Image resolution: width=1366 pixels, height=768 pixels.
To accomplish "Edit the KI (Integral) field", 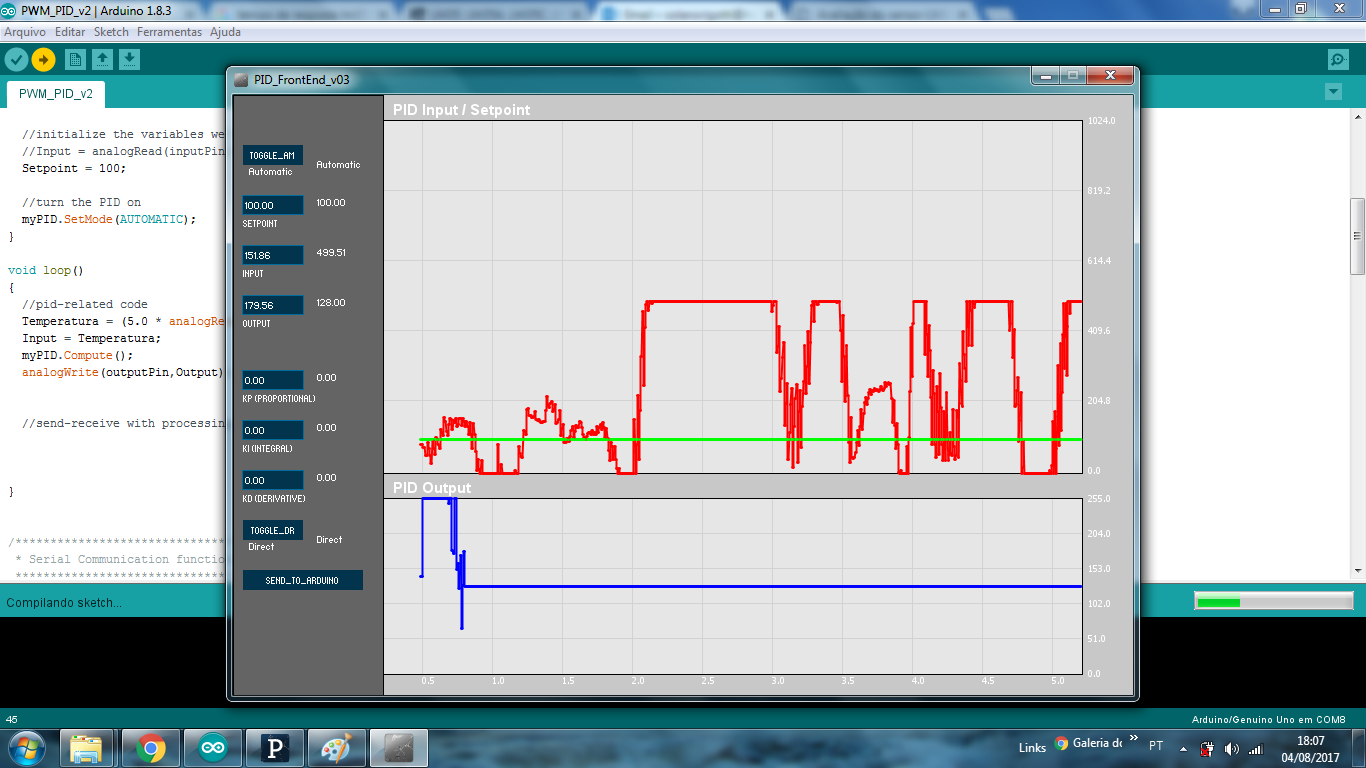I will 273,430.
